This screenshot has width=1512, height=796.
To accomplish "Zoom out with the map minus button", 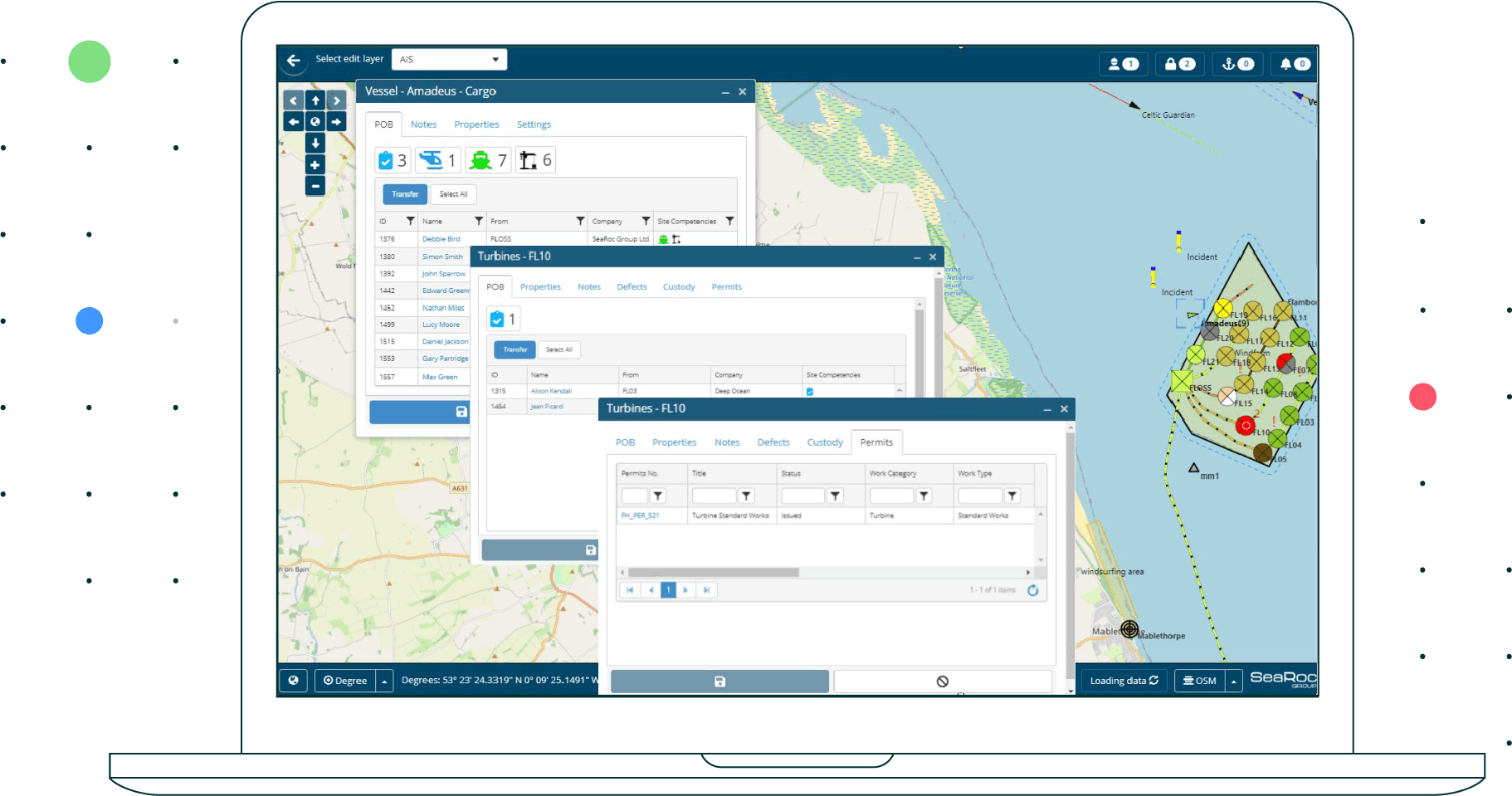I will click(315, 186).
